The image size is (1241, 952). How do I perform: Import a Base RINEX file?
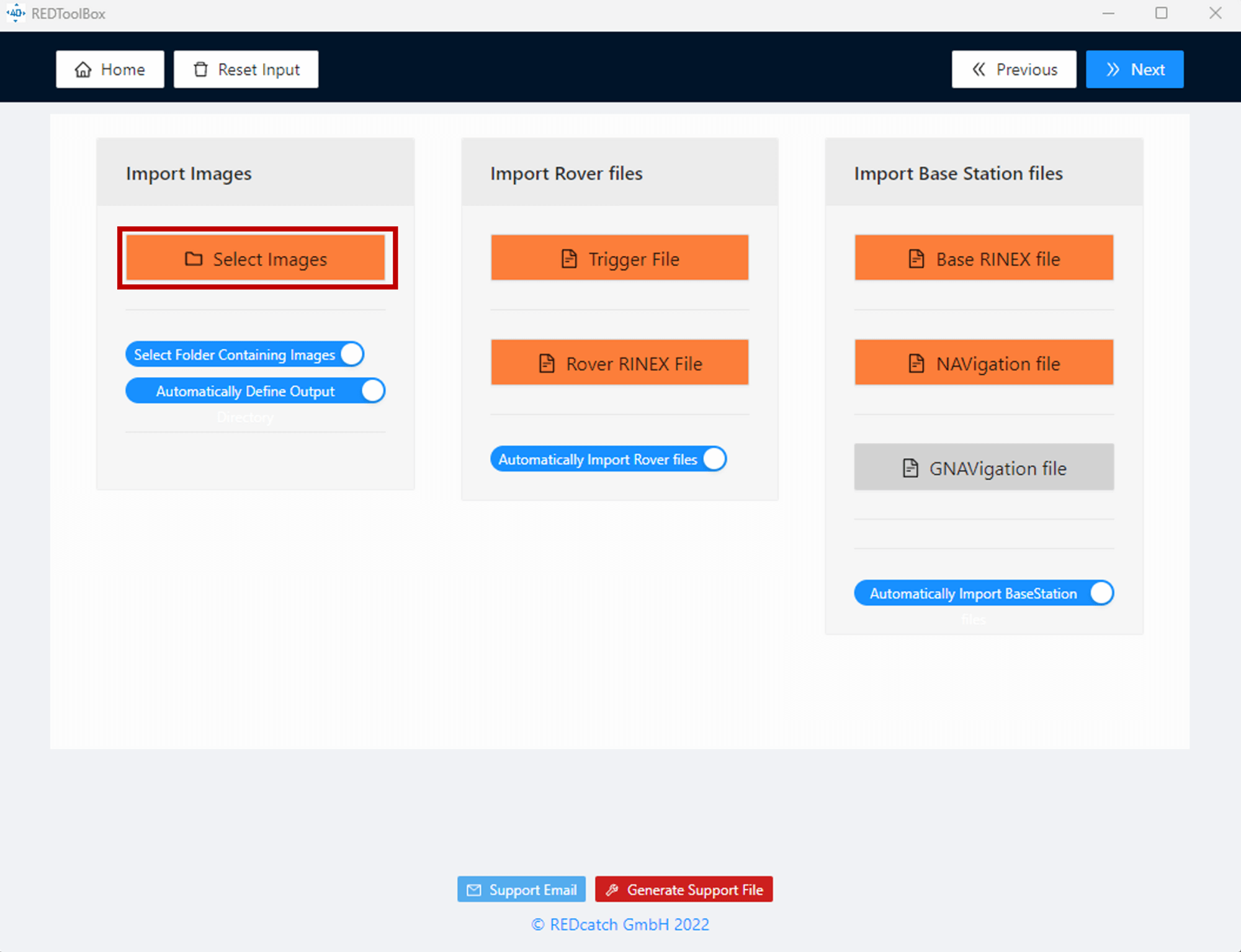tap(983, 259)
